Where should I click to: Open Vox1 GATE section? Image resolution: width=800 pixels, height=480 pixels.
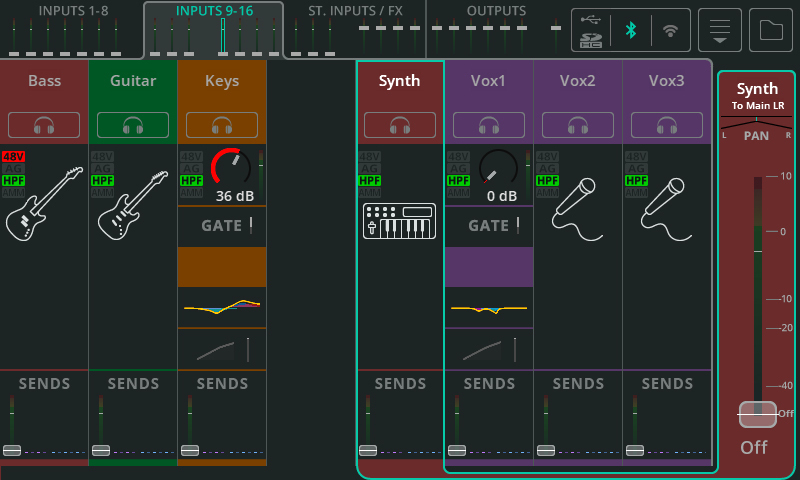(489, 226)
